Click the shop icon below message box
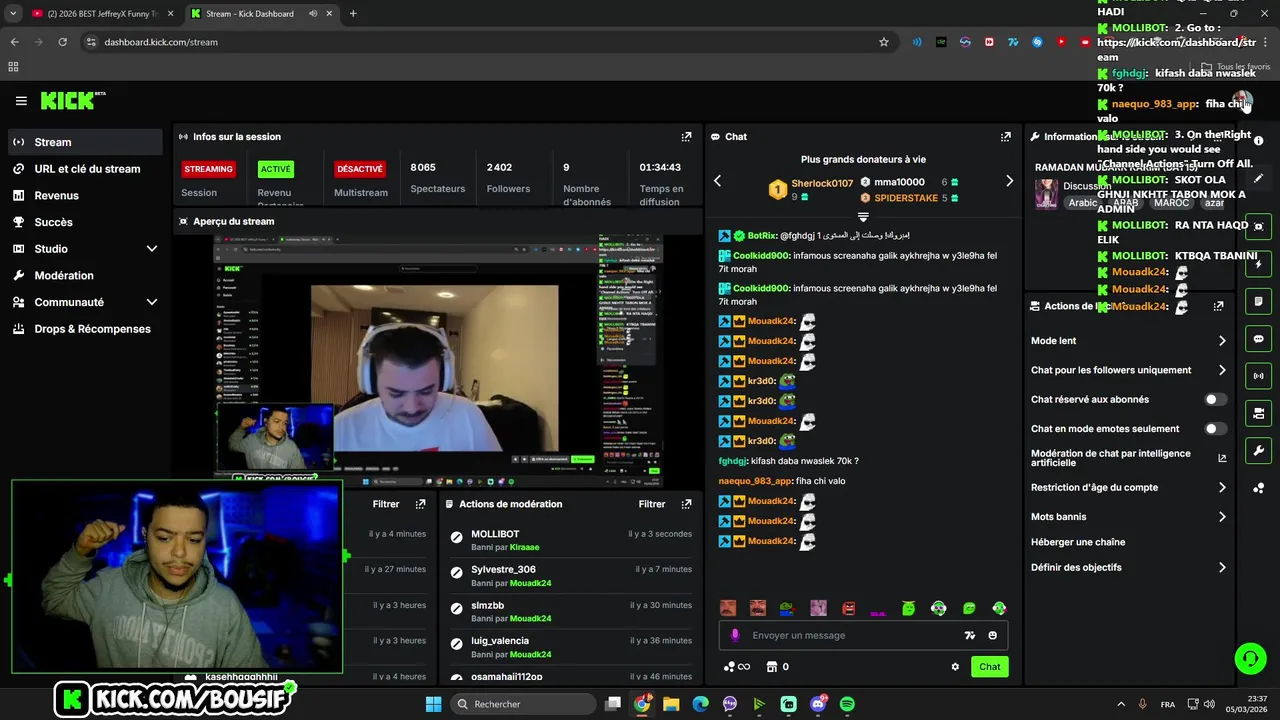This screenshot has width=1280, height=720. click(772, 667)
